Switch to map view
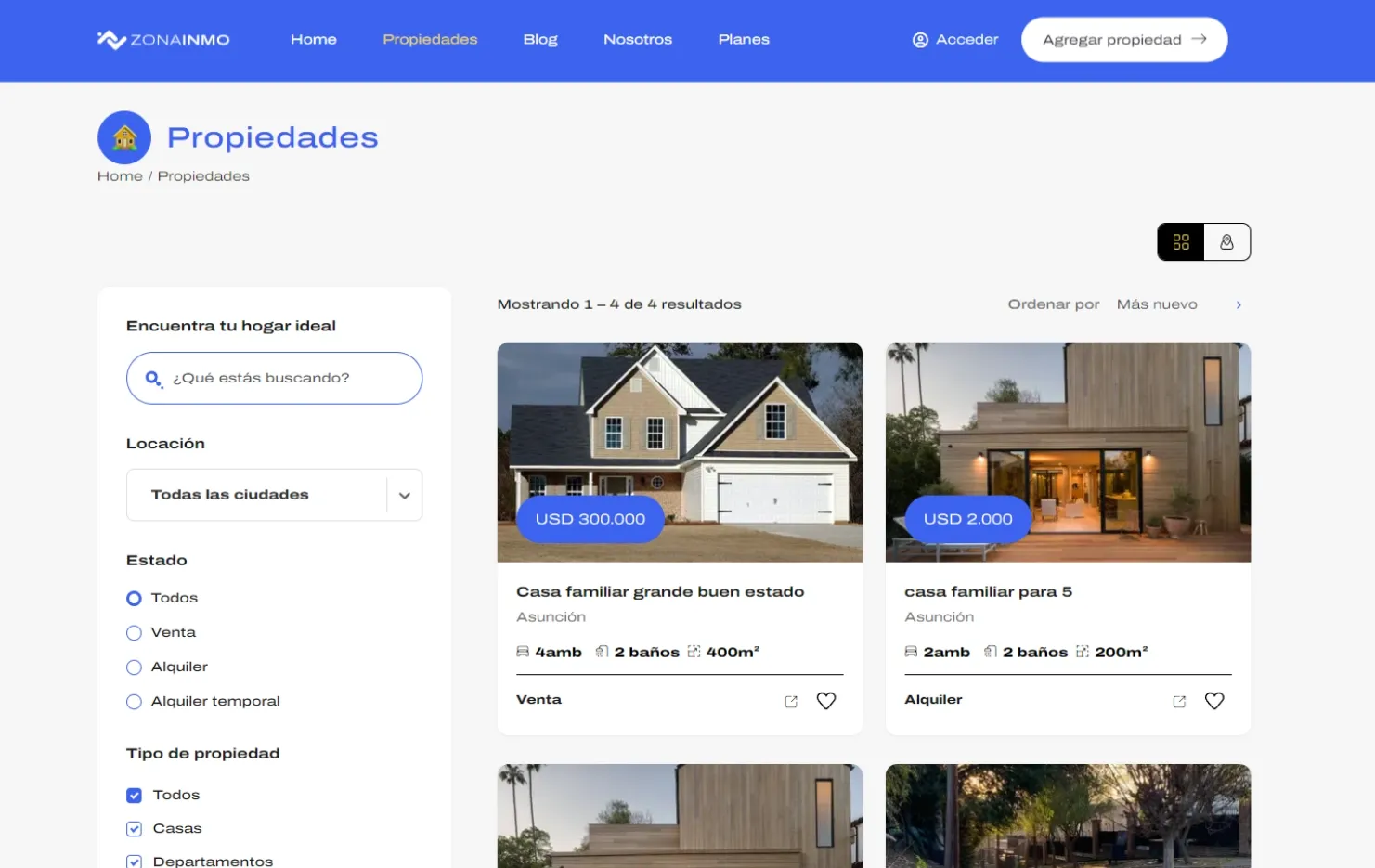The image size is (1375, 868). (1226, 242)
